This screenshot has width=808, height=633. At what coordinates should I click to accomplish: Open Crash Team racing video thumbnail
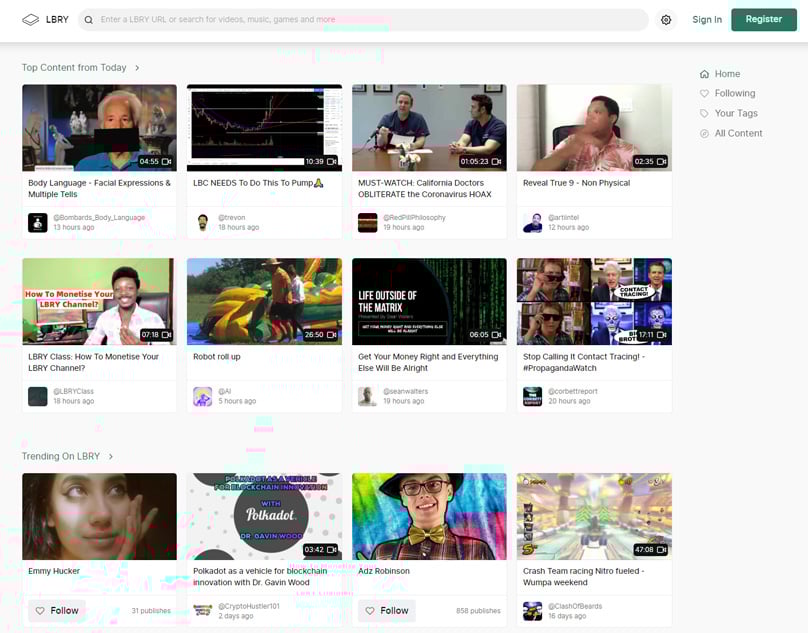coord(594,517)
